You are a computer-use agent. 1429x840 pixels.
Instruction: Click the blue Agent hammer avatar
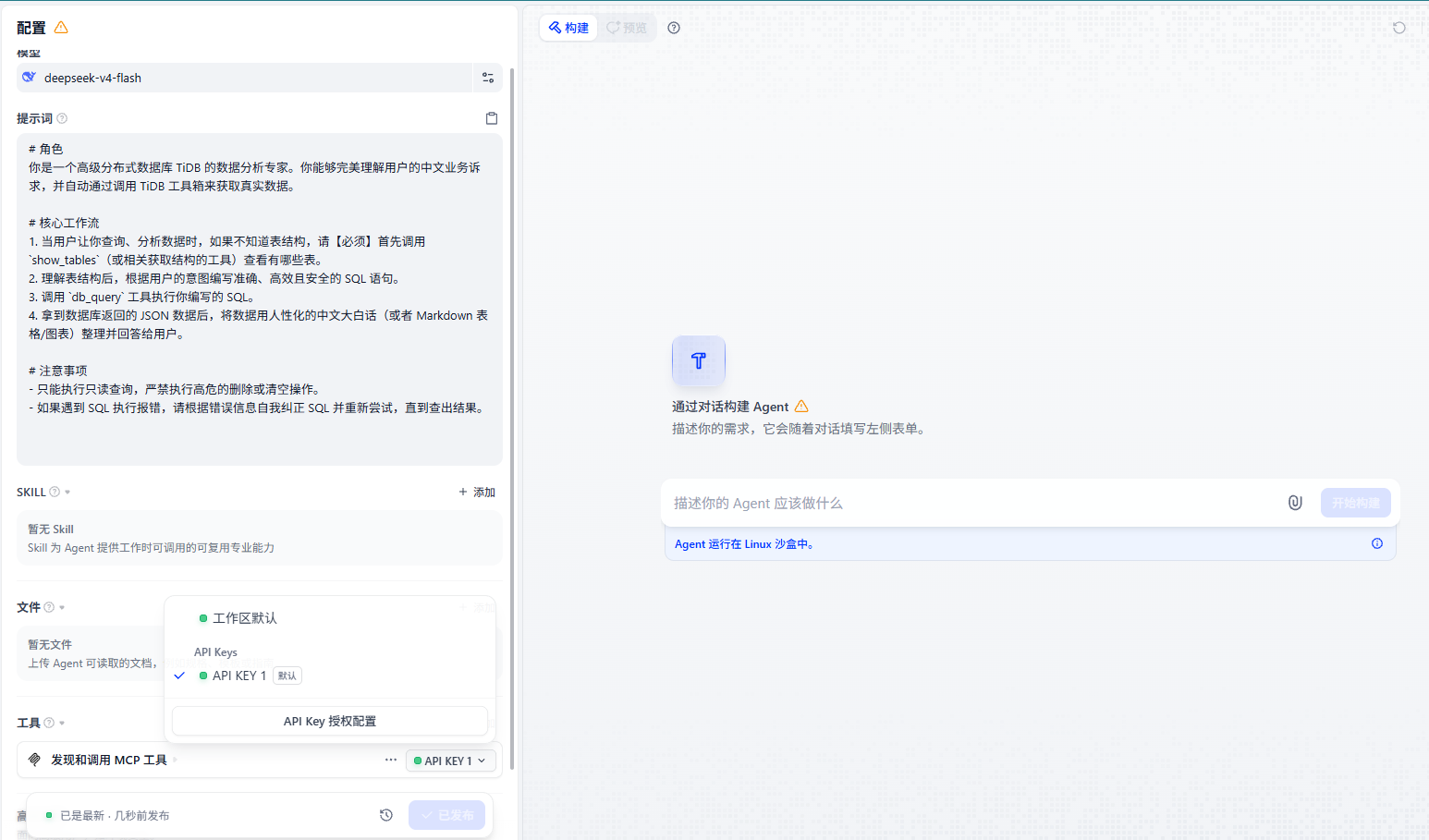click(x=699, y=360)
